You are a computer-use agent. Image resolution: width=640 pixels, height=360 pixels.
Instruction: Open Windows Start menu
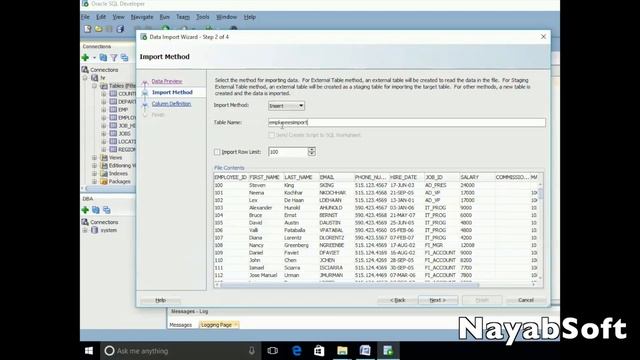point(89,351)
